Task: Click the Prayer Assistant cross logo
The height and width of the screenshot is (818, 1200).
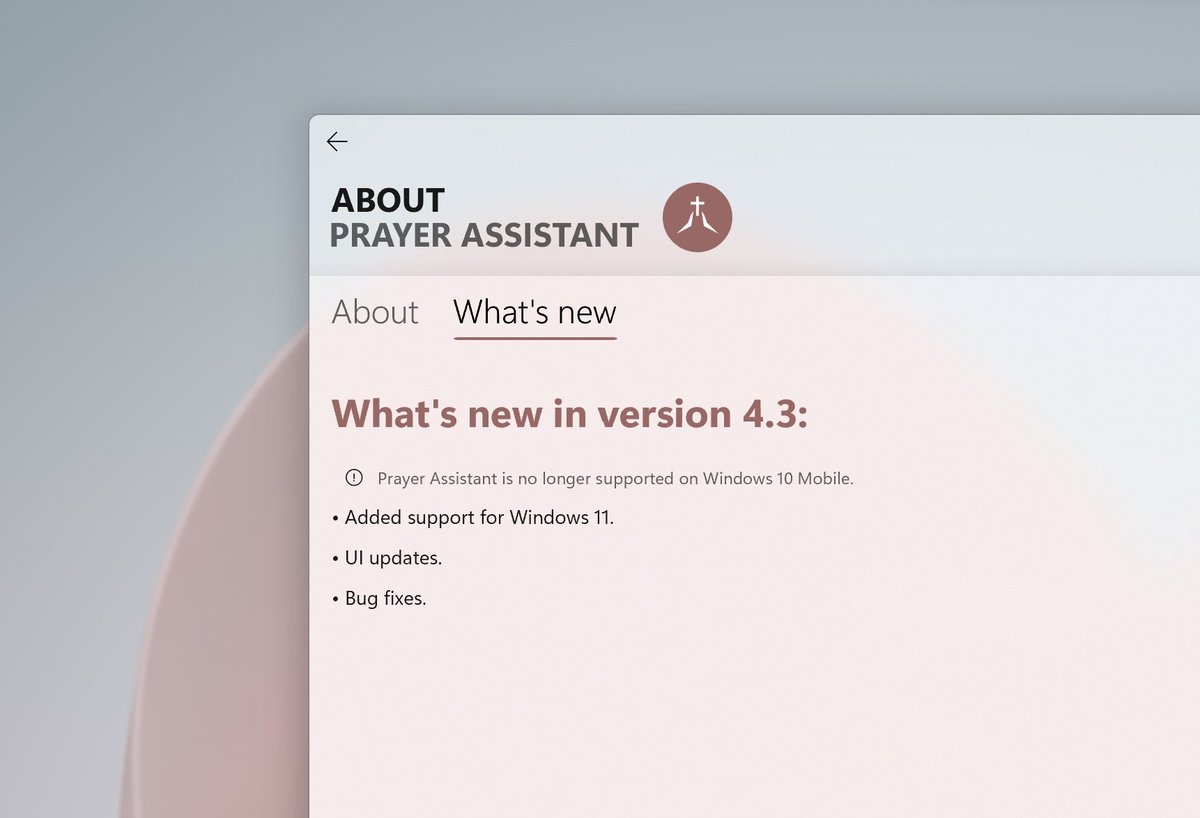Action: point(697,217)
